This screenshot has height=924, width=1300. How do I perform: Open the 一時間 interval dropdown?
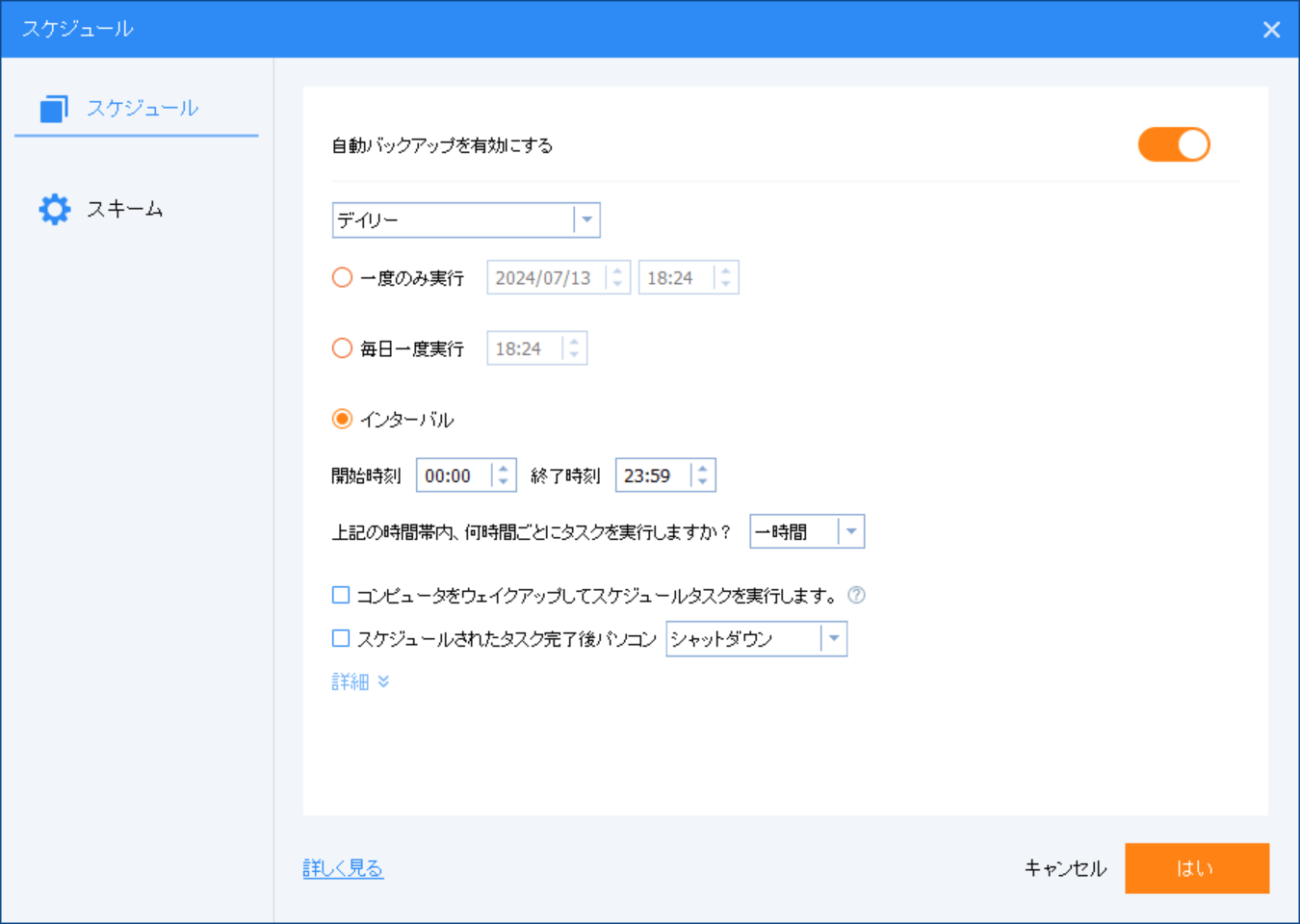pyautogui.click(x=807, y=531)
